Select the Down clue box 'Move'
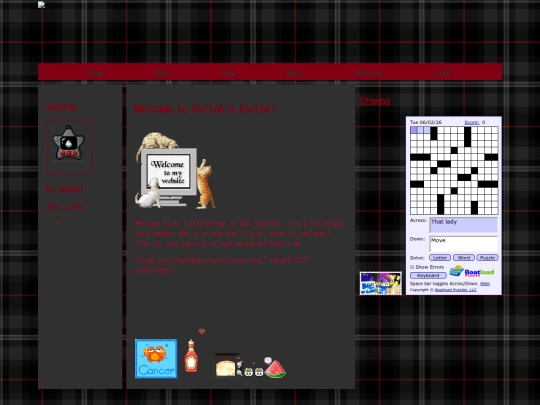Viewport: 540px width, 405px height. point(463,244)
